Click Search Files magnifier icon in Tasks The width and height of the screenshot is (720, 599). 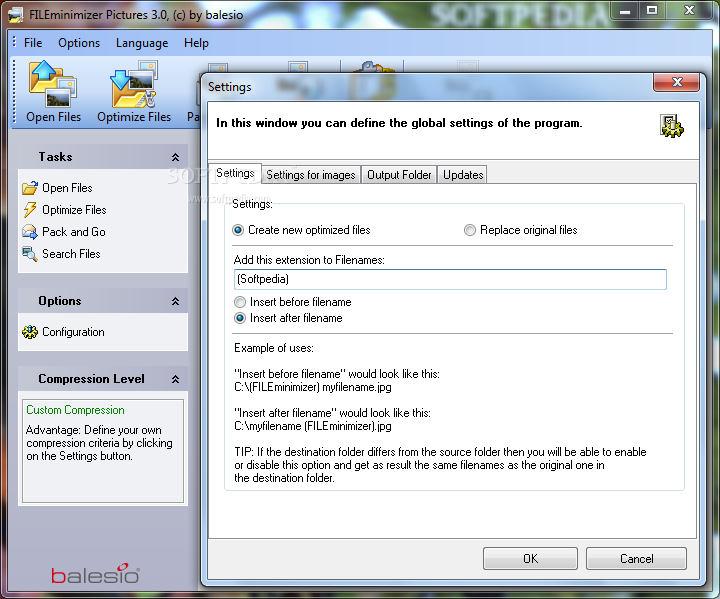30,254
